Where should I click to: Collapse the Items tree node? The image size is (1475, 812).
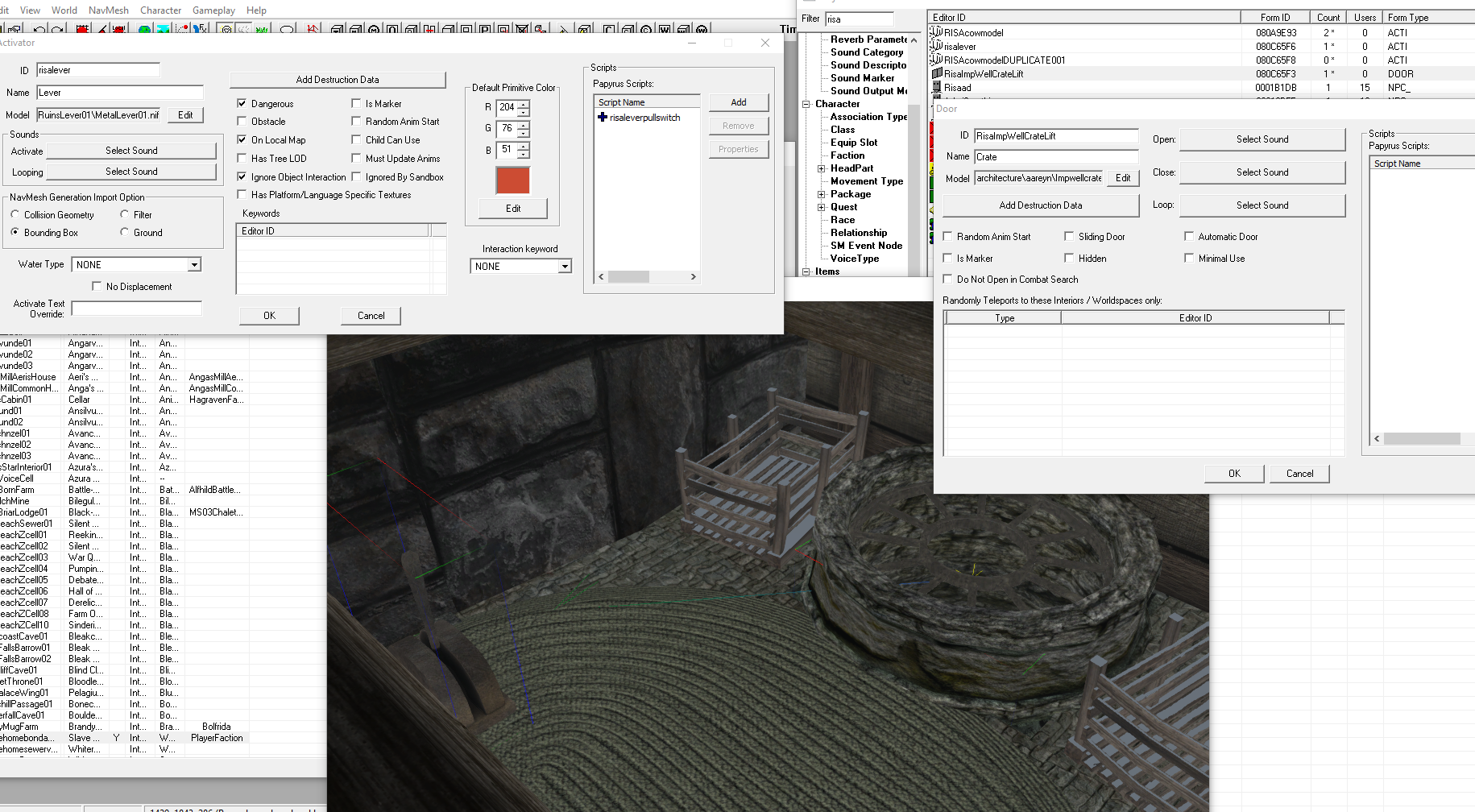(x=806, y=271)
